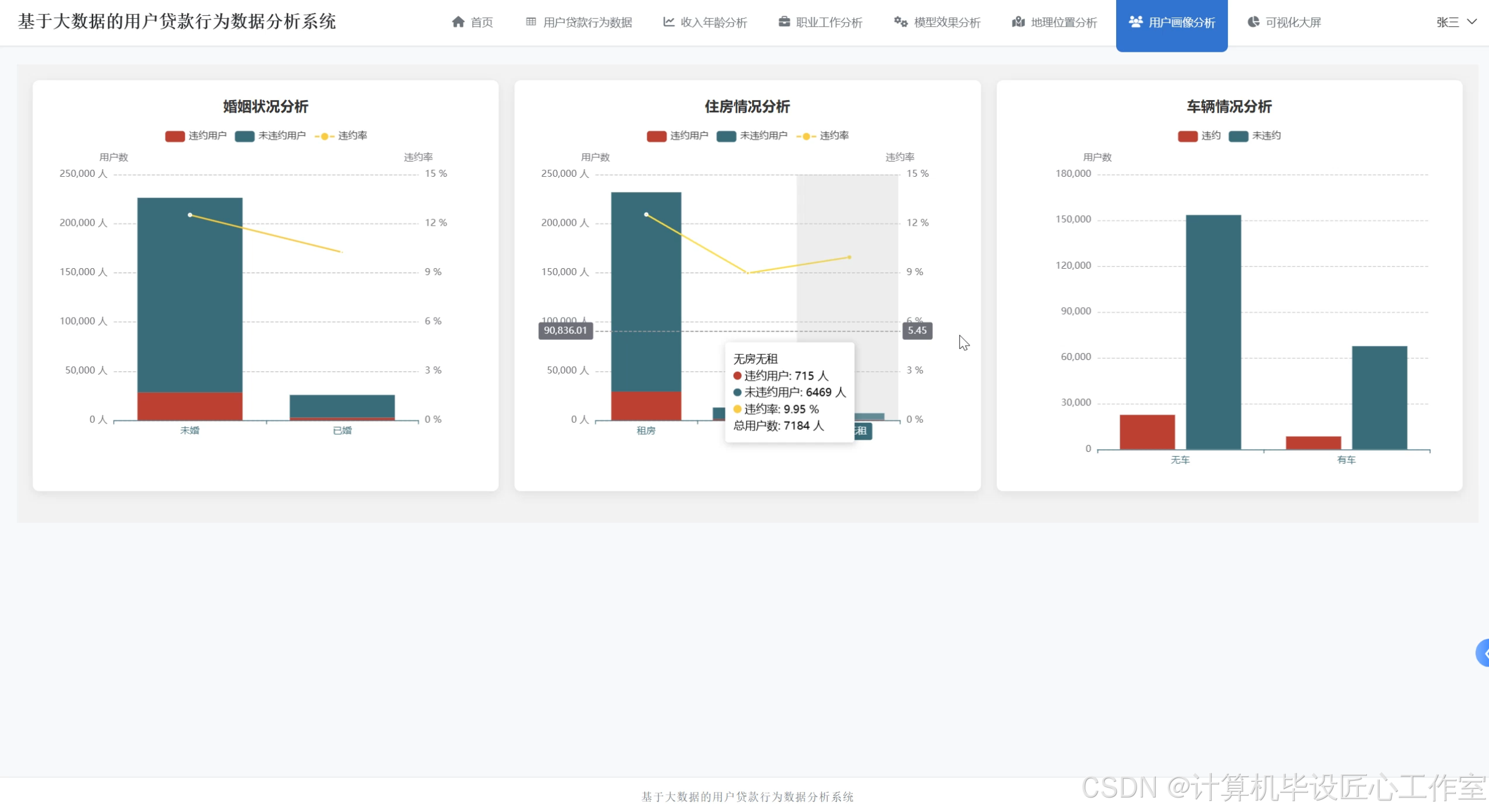Viewport: 1489px width, 812px height.
Task: Toggle 违约率 legend in 婚姻状况分析 chart
Action: pos(341,136)
